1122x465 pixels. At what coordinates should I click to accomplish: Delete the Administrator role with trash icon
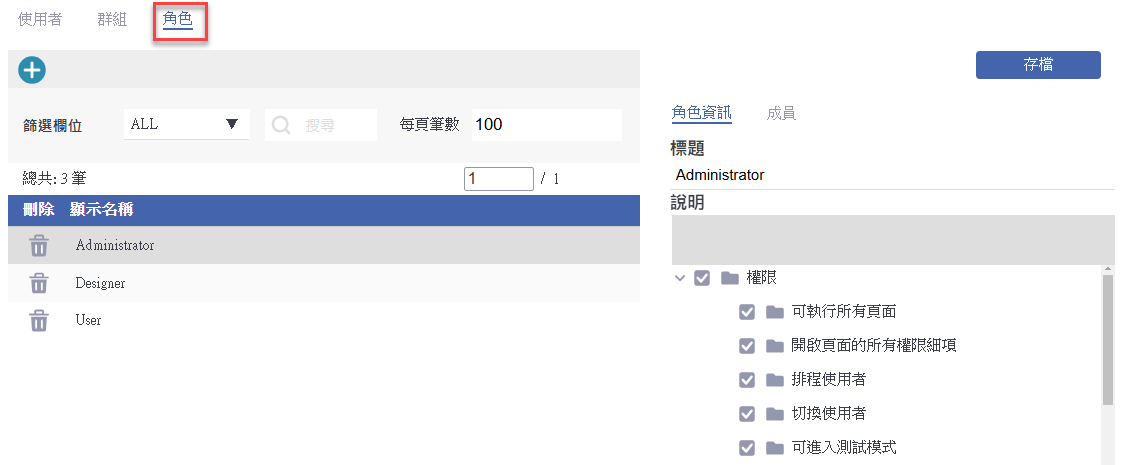click(39, 246)
